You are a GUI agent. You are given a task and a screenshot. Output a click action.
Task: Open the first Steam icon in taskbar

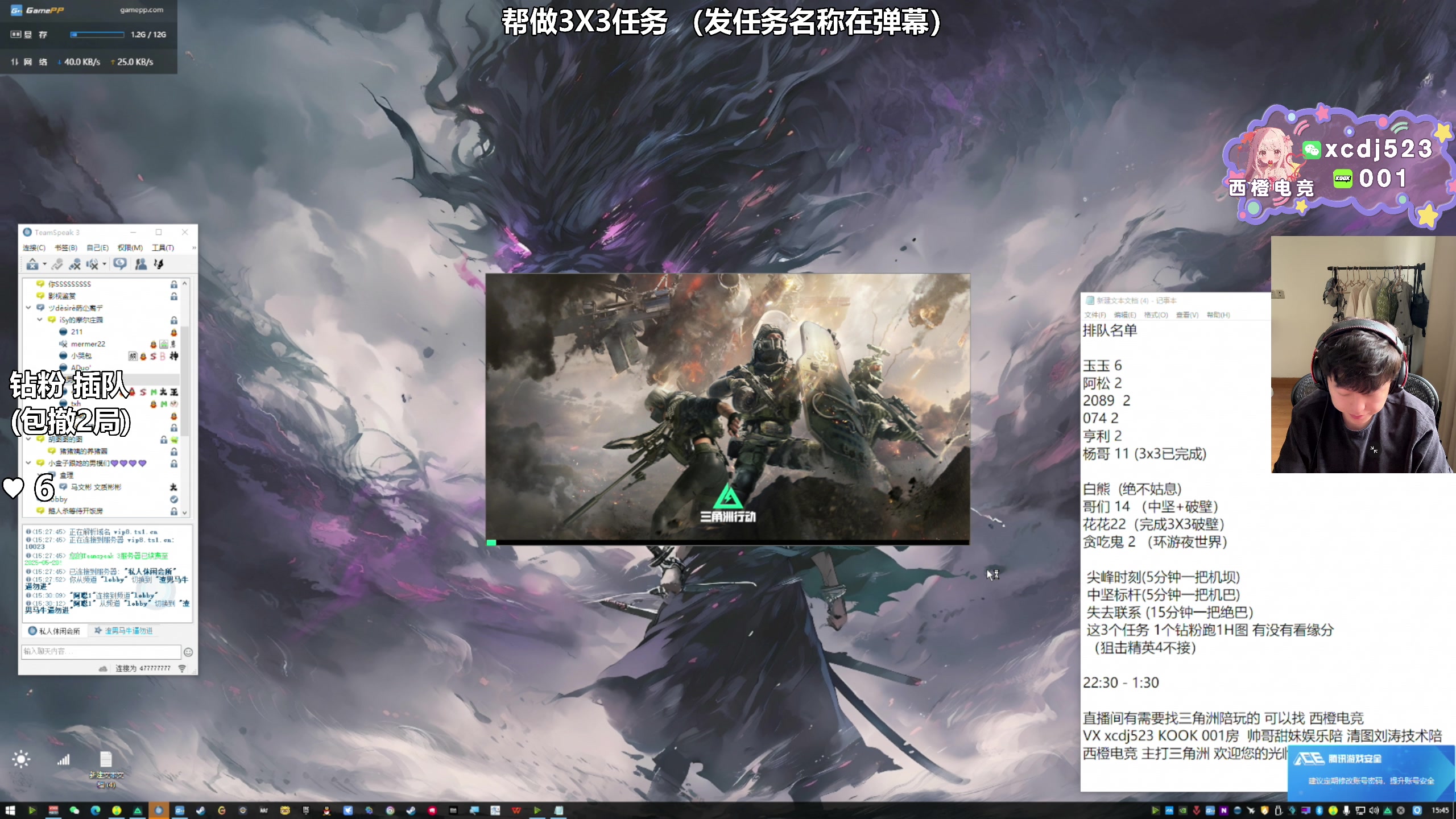[201, 810]
